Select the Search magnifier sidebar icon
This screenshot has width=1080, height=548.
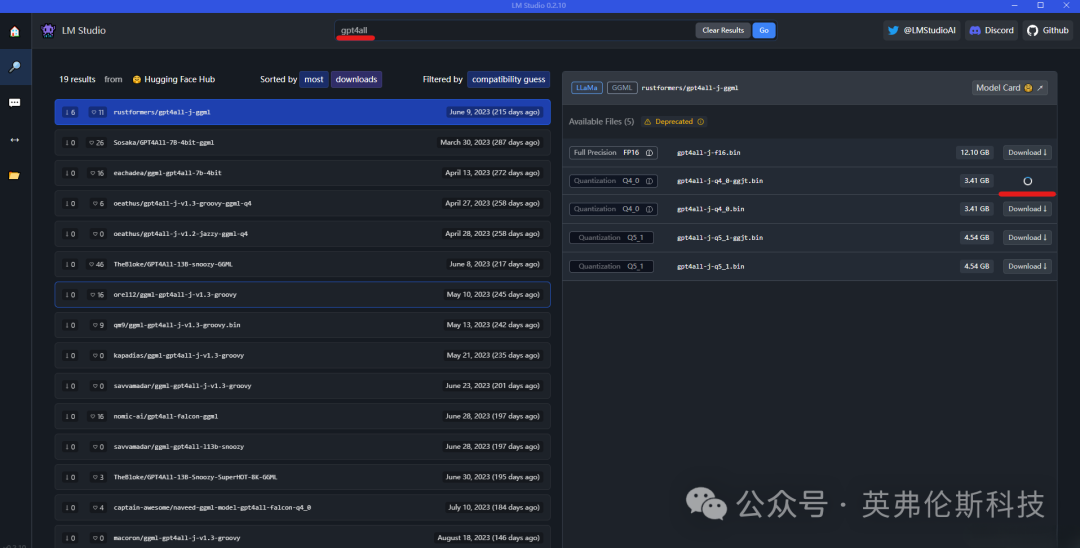pos(14,67)
